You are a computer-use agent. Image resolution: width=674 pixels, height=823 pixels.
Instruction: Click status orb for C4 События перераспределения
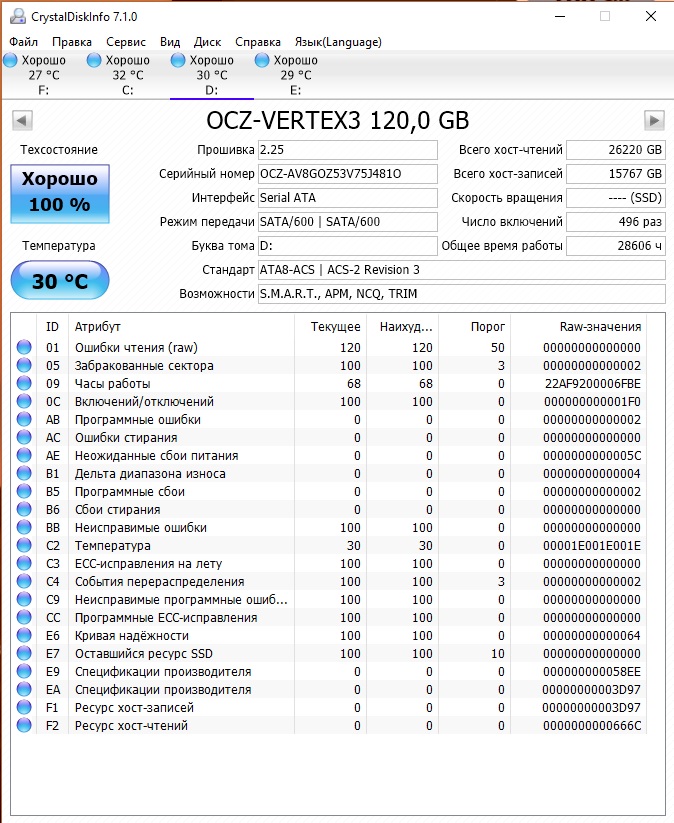24,581
